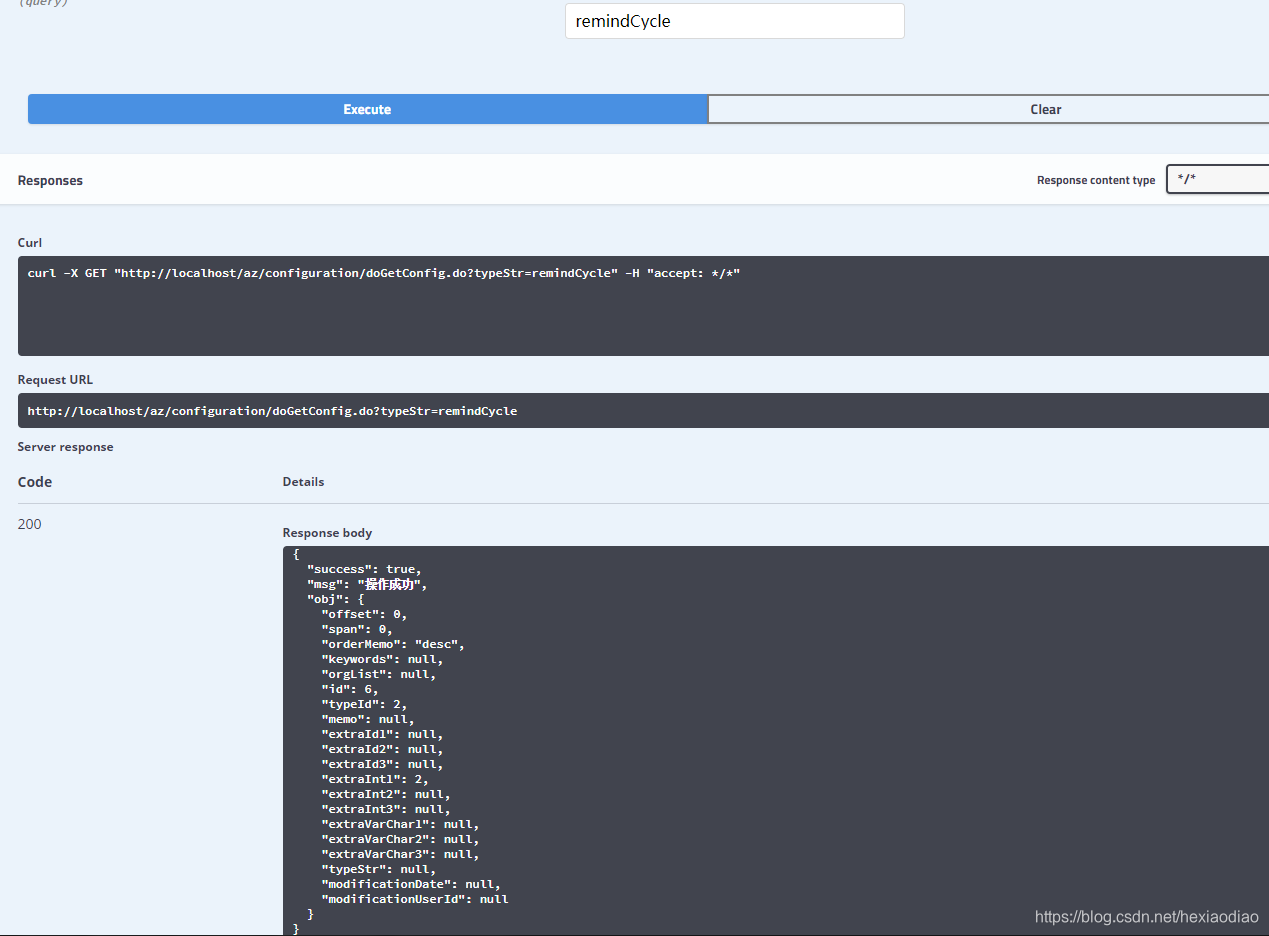
Task: Click the "memo": null line
Action: 368,719
